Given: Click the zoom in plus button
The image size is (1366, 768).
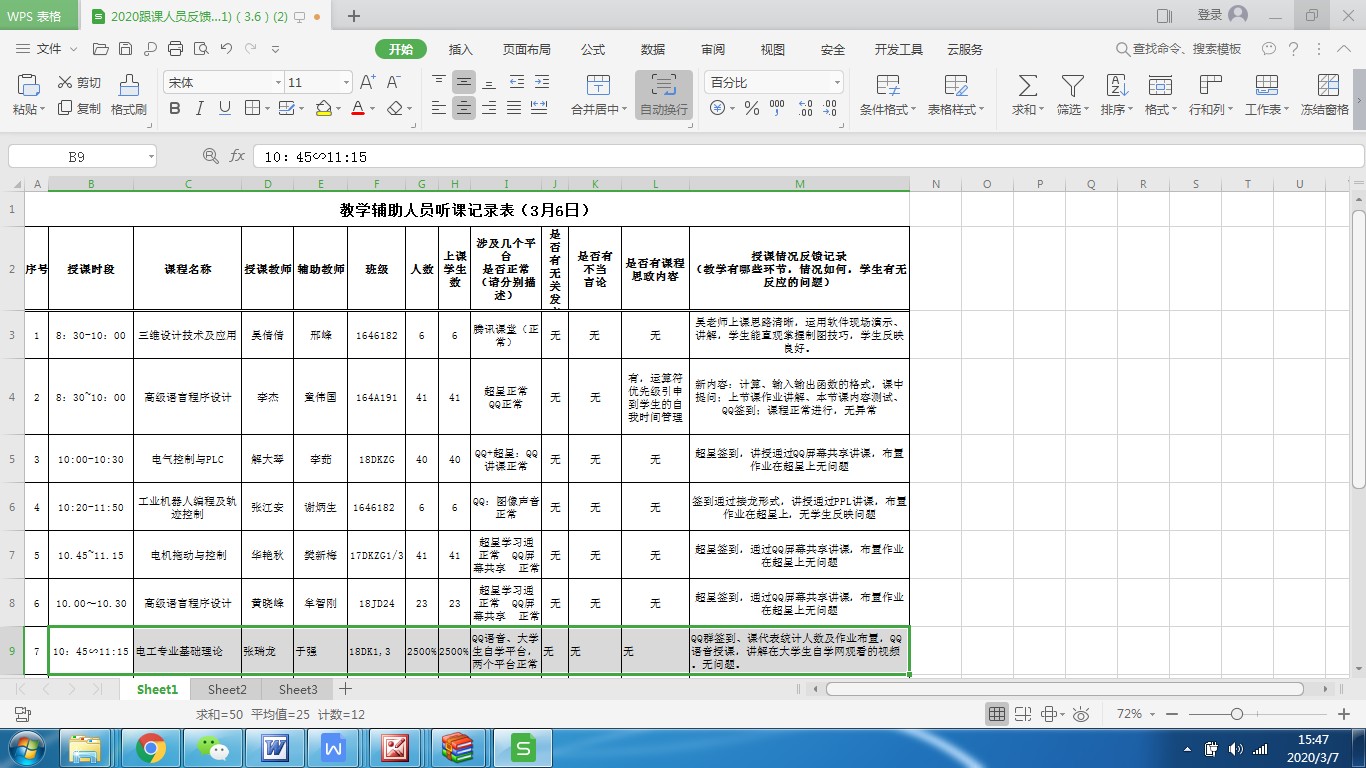Looking at the screenshot, I should point(1344,714).
